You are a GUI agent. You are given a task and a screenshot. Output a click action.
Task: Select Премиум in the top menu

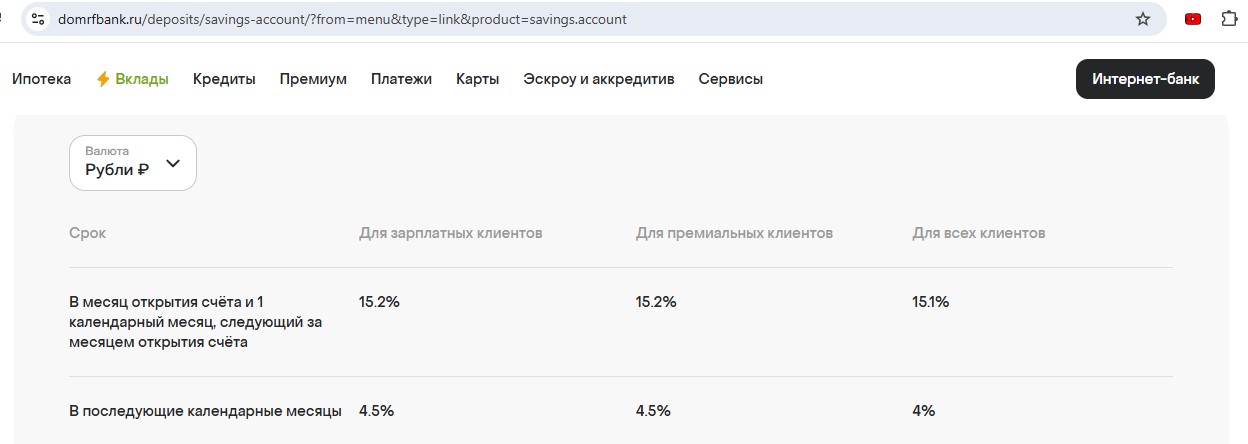coord(313,79)
